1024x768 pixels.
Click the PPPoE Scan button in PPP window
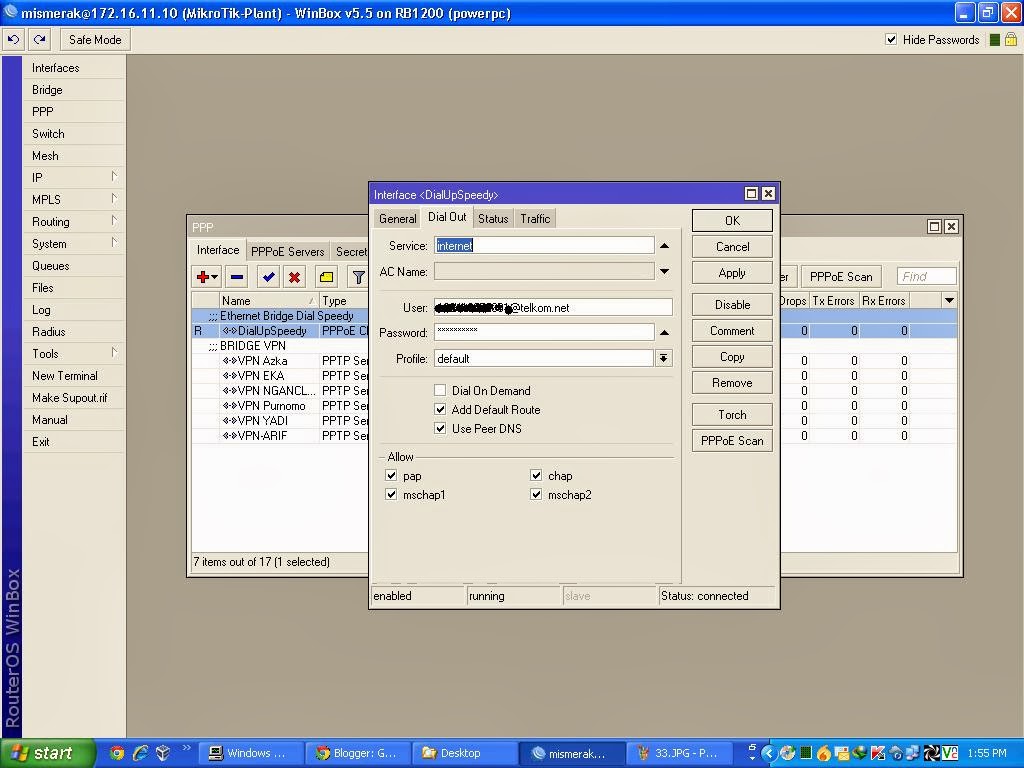coord(841,277)
